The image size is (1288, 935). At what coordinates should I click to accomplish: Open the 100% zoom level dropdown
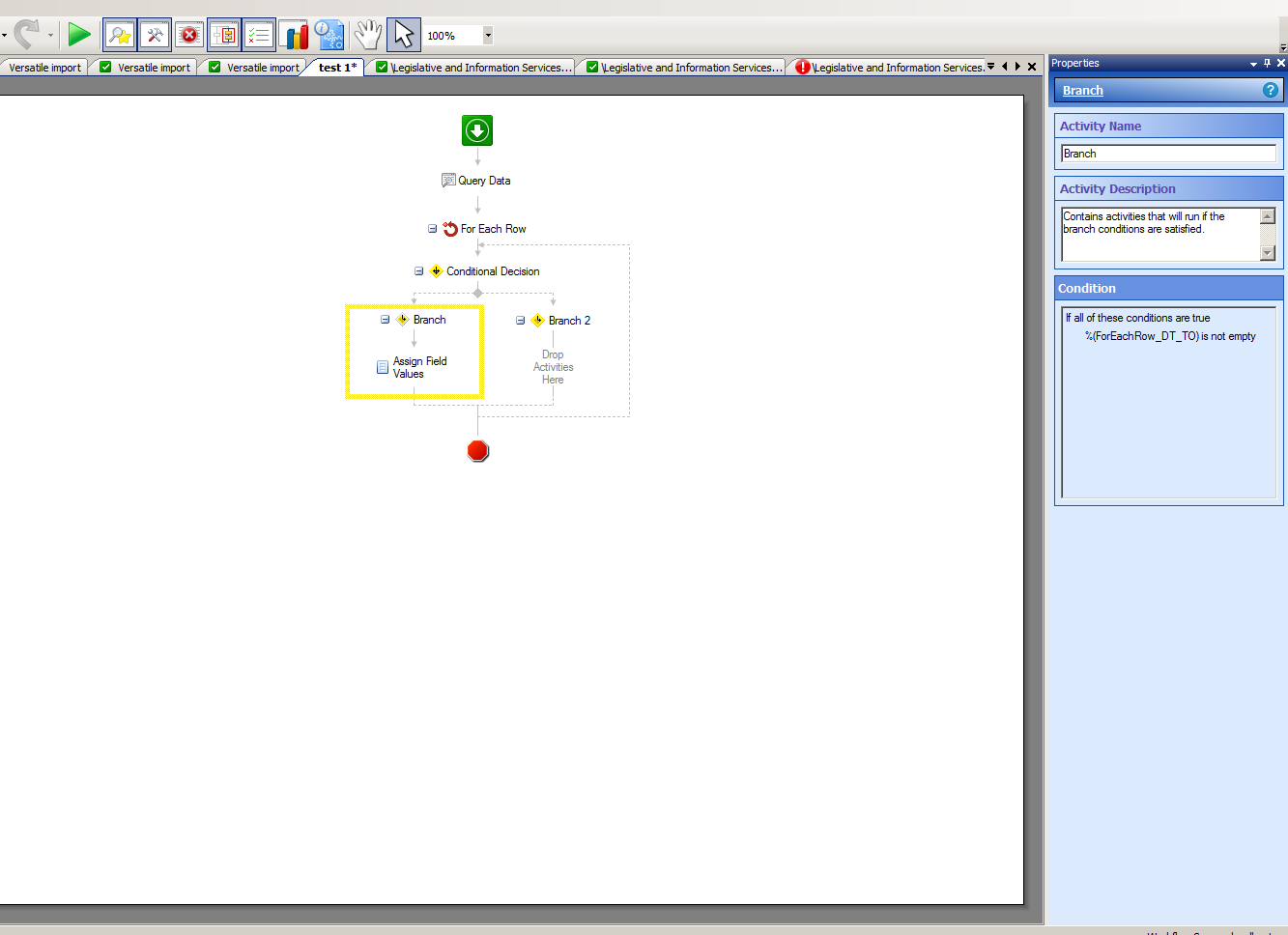pos(488,36)
